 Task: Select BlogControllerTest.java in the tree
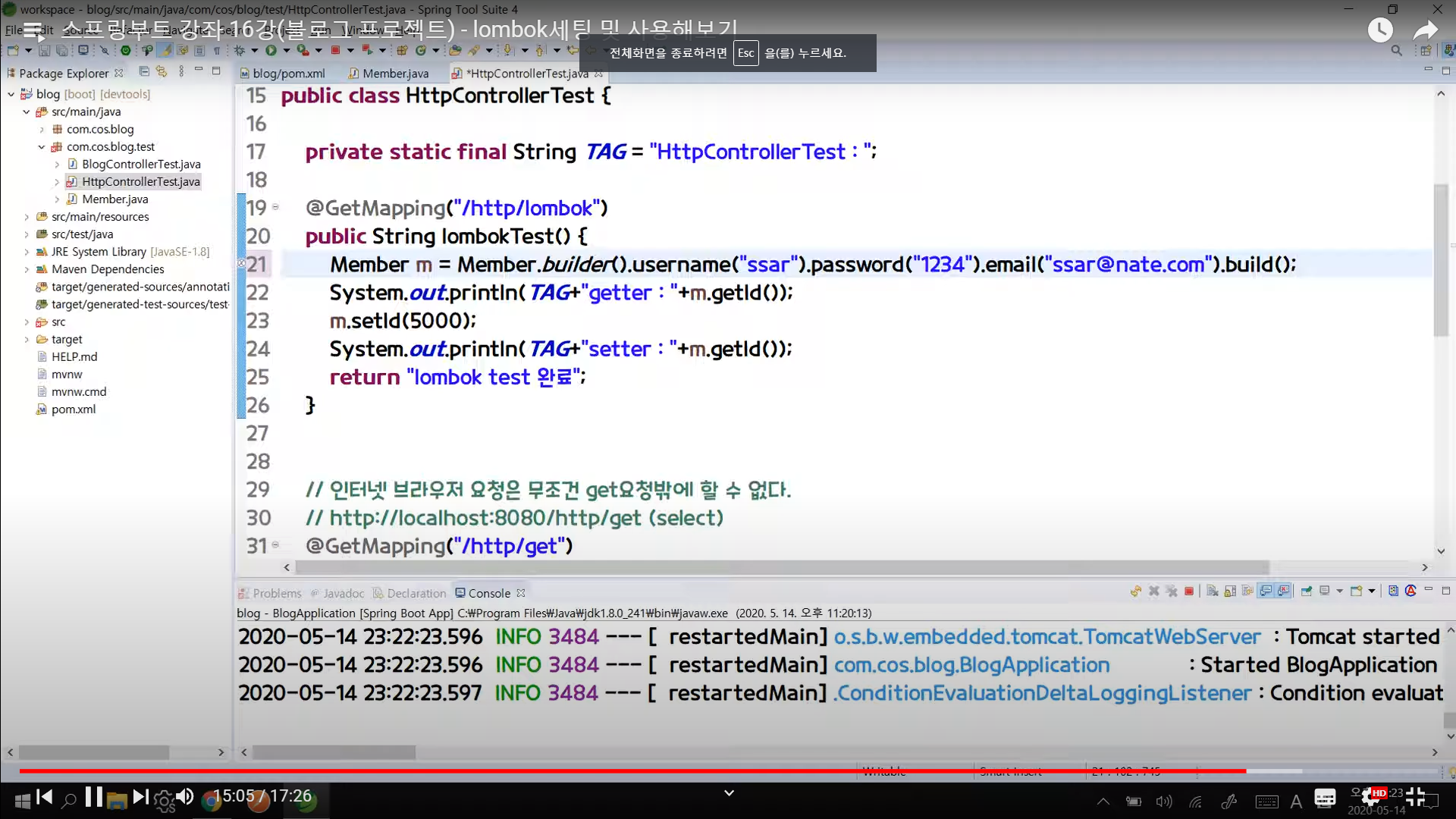tap(141, 165)
